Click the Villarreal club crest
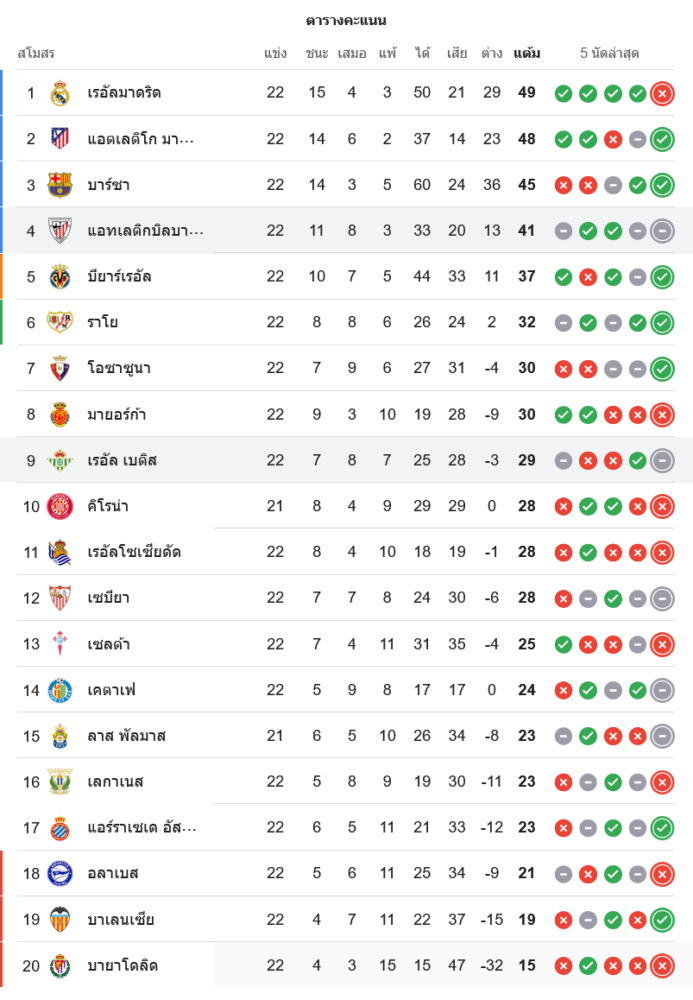693x1000 pixels. [60, 277]
